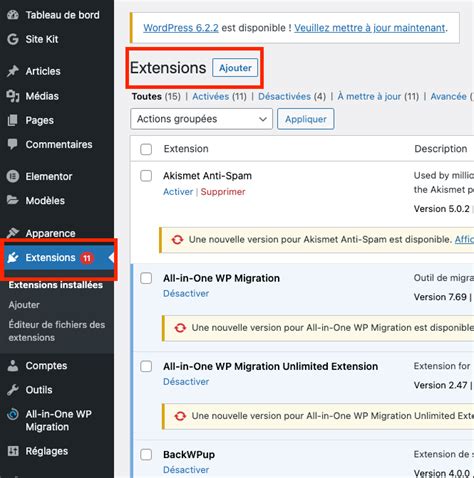Open the Actions groupées dropdown
474x478 pixels.
[201, 119]
